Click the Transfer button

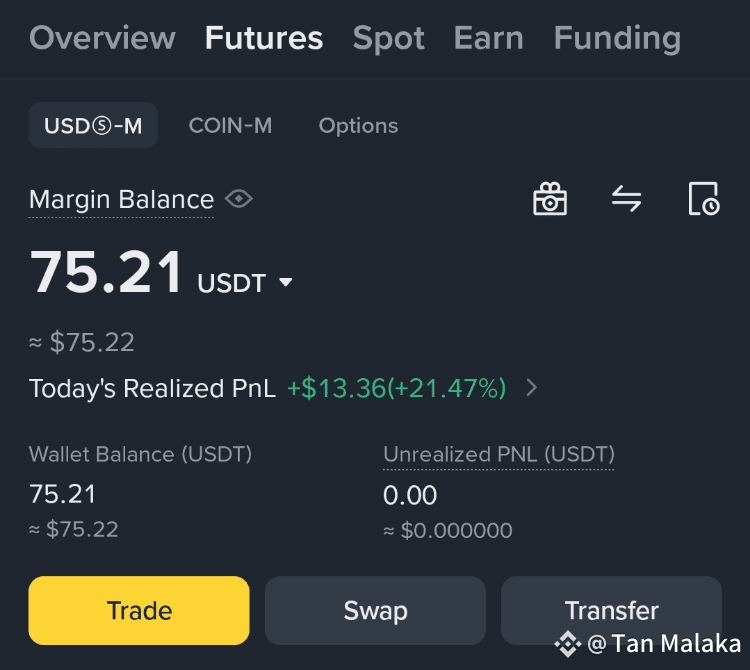tap(612, 611)
